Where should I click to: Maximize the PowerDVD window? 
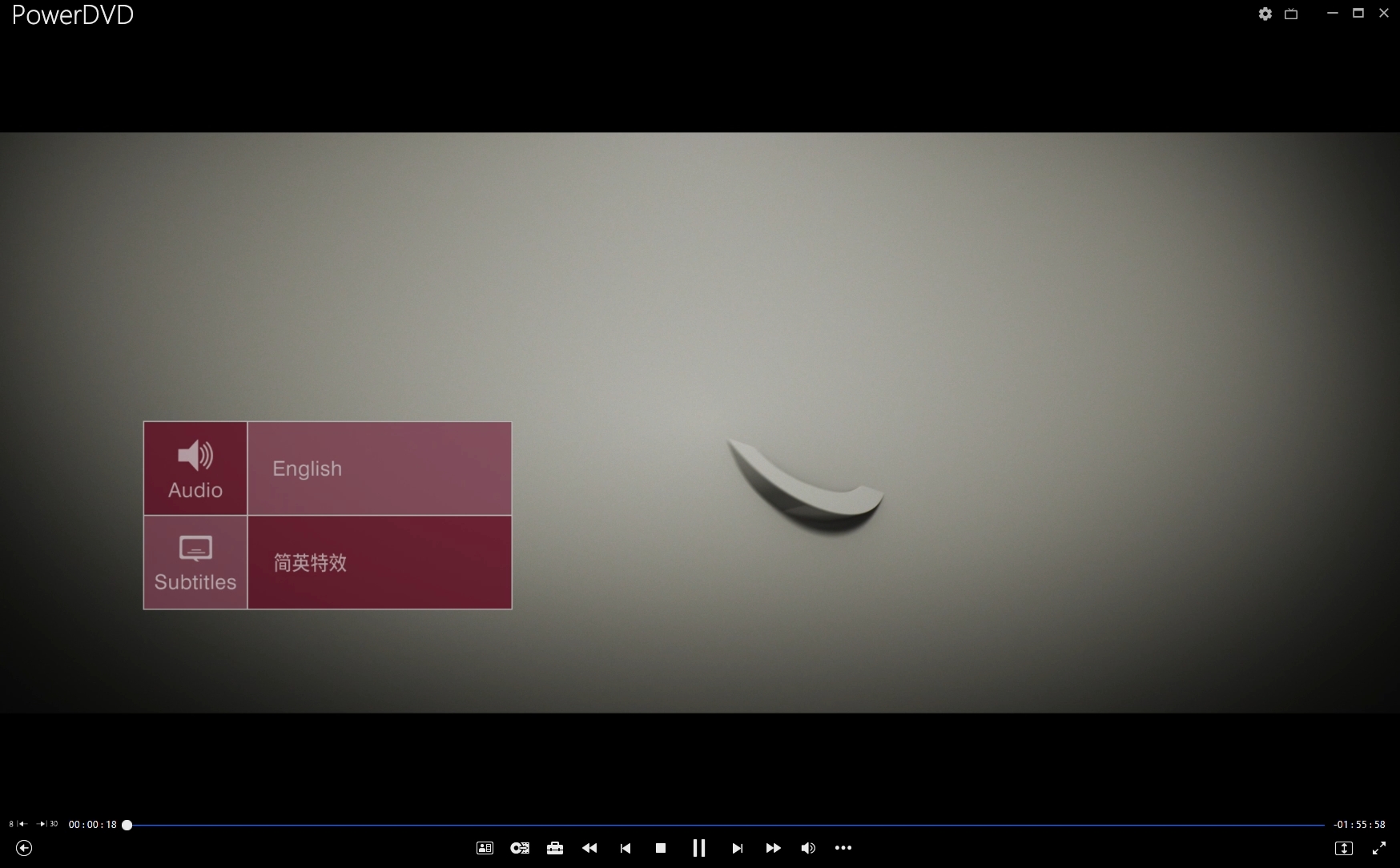[1358, 14]
